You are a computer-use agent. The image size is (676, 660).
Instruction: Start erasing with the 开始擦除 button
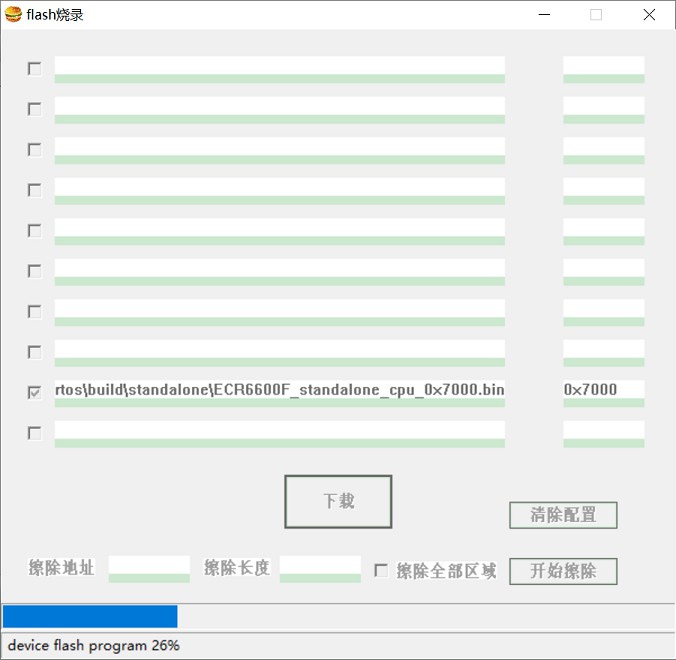[x=563, y=571]
